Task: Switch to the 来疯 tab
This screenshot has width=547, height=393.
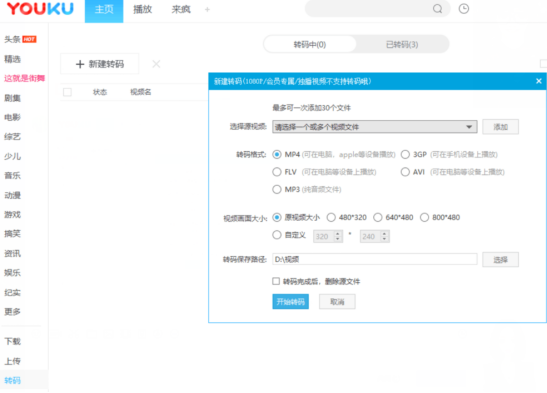Action: [181, 9]
